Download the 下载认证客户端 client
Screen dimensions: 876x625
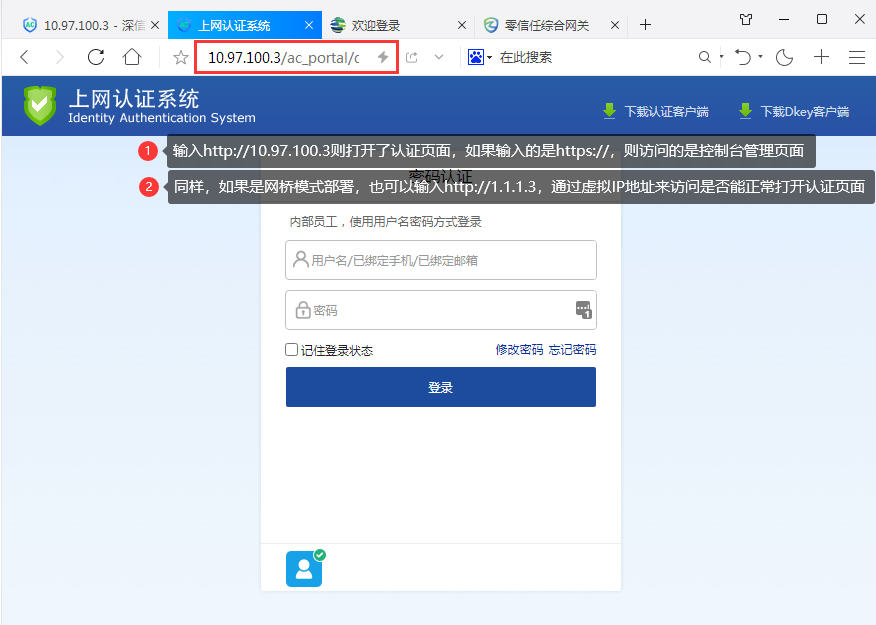[655, 112]
